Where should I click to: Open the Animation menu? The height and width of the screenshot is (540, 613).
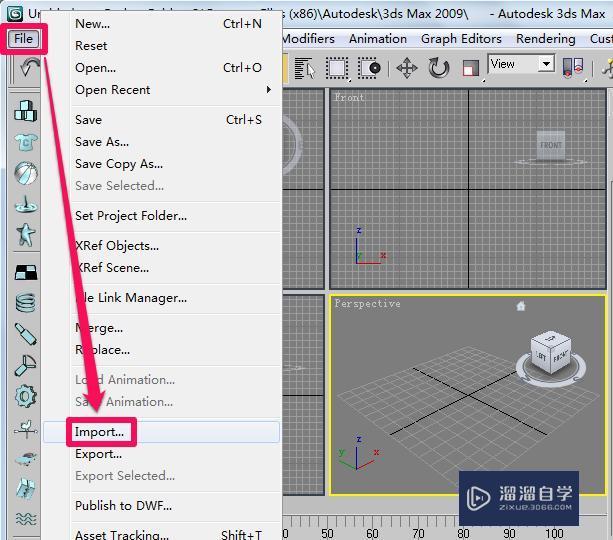pyautogui.click(x=378, y=39)
